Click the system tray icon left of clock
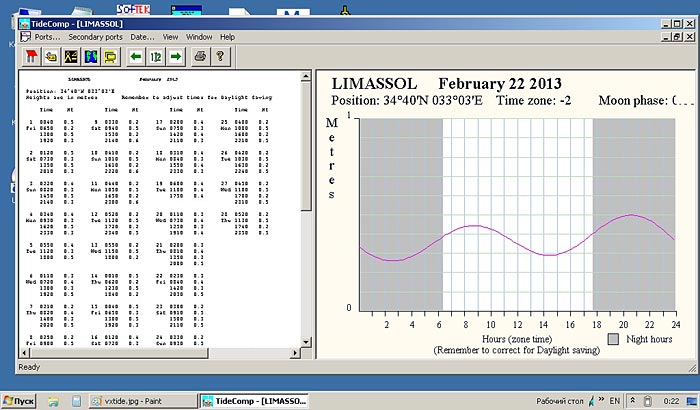Viewport: 700px width, 410px height. [x=648, y=401]
